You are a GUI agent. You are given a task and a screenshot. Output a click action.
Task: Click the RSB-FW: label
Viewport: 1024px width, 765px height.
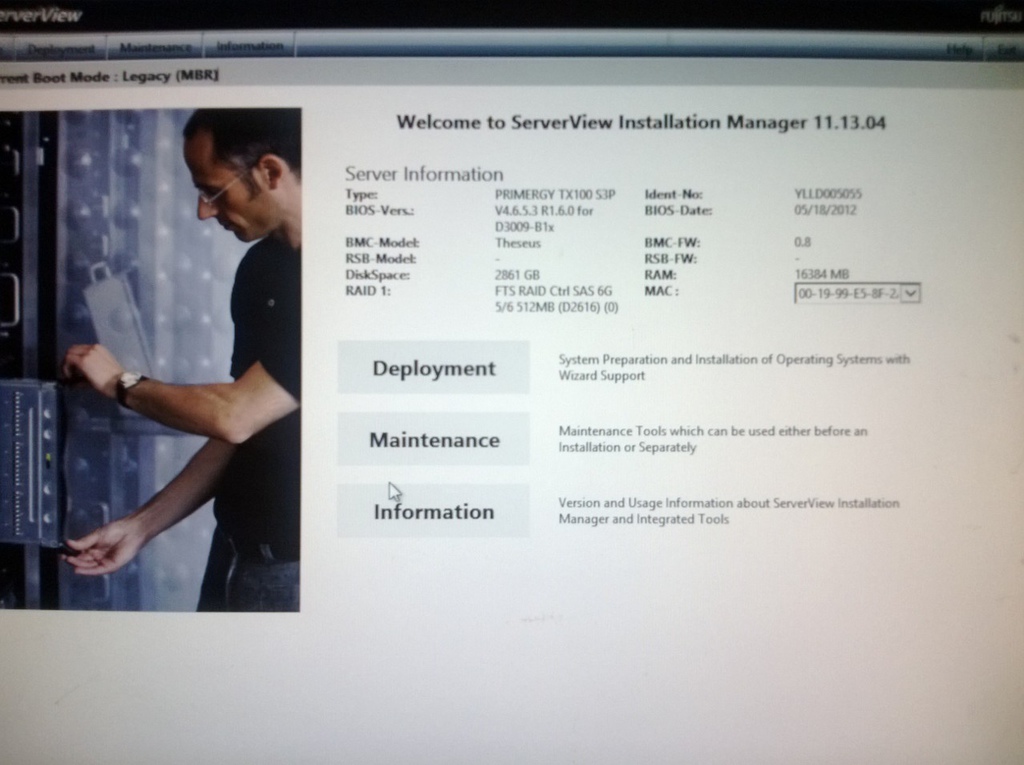(x=670, y=259)
